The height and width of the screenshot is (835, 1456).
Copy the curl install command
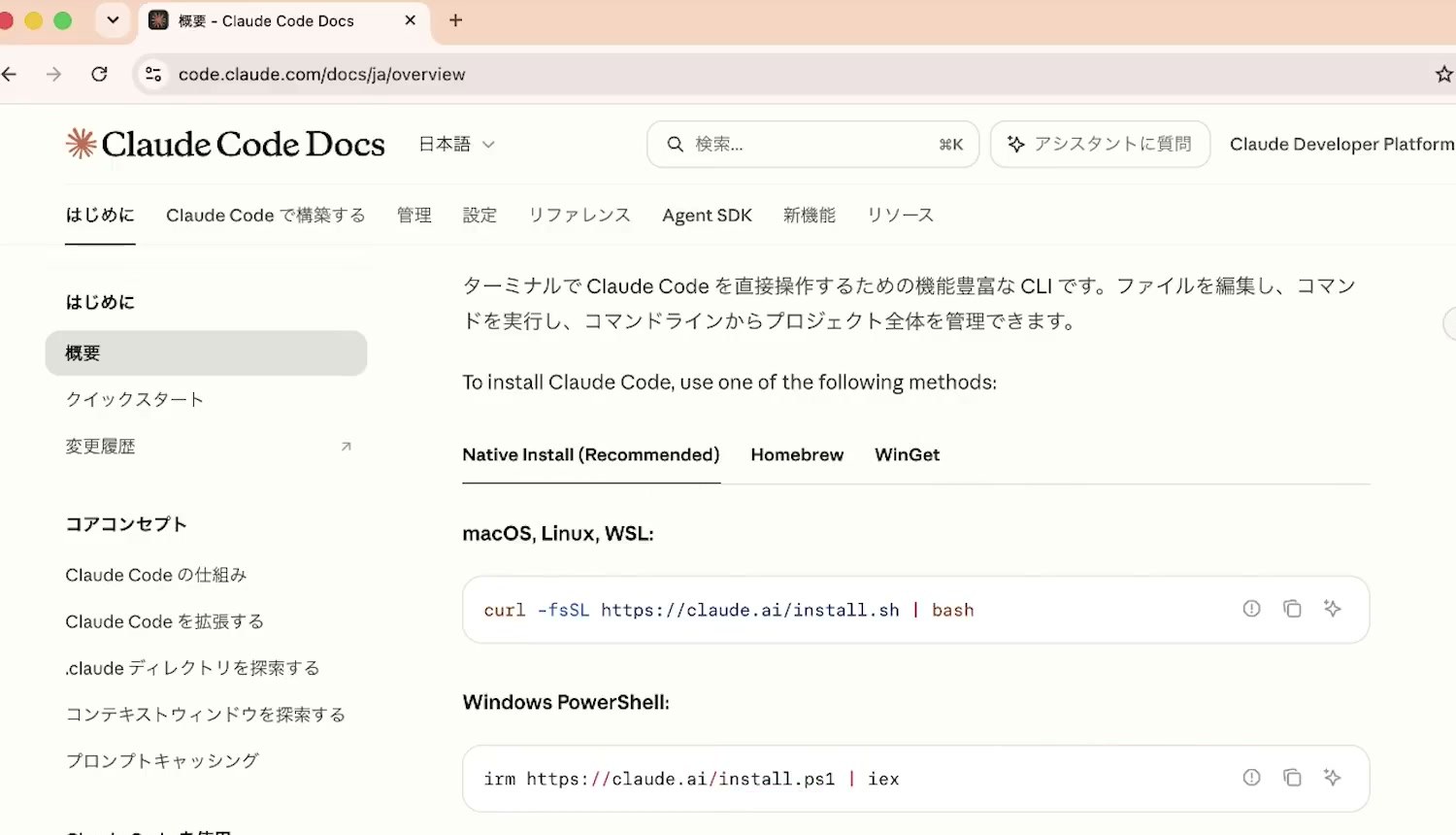tap(1292, 609)
